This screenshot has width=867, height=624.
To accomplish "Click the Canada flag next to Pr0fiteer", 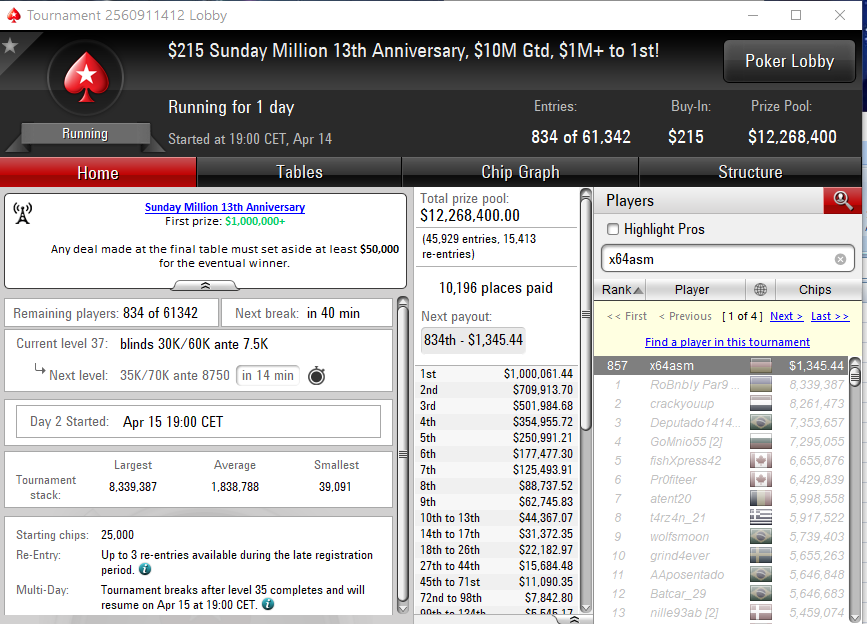I will (x=761, y=480).
